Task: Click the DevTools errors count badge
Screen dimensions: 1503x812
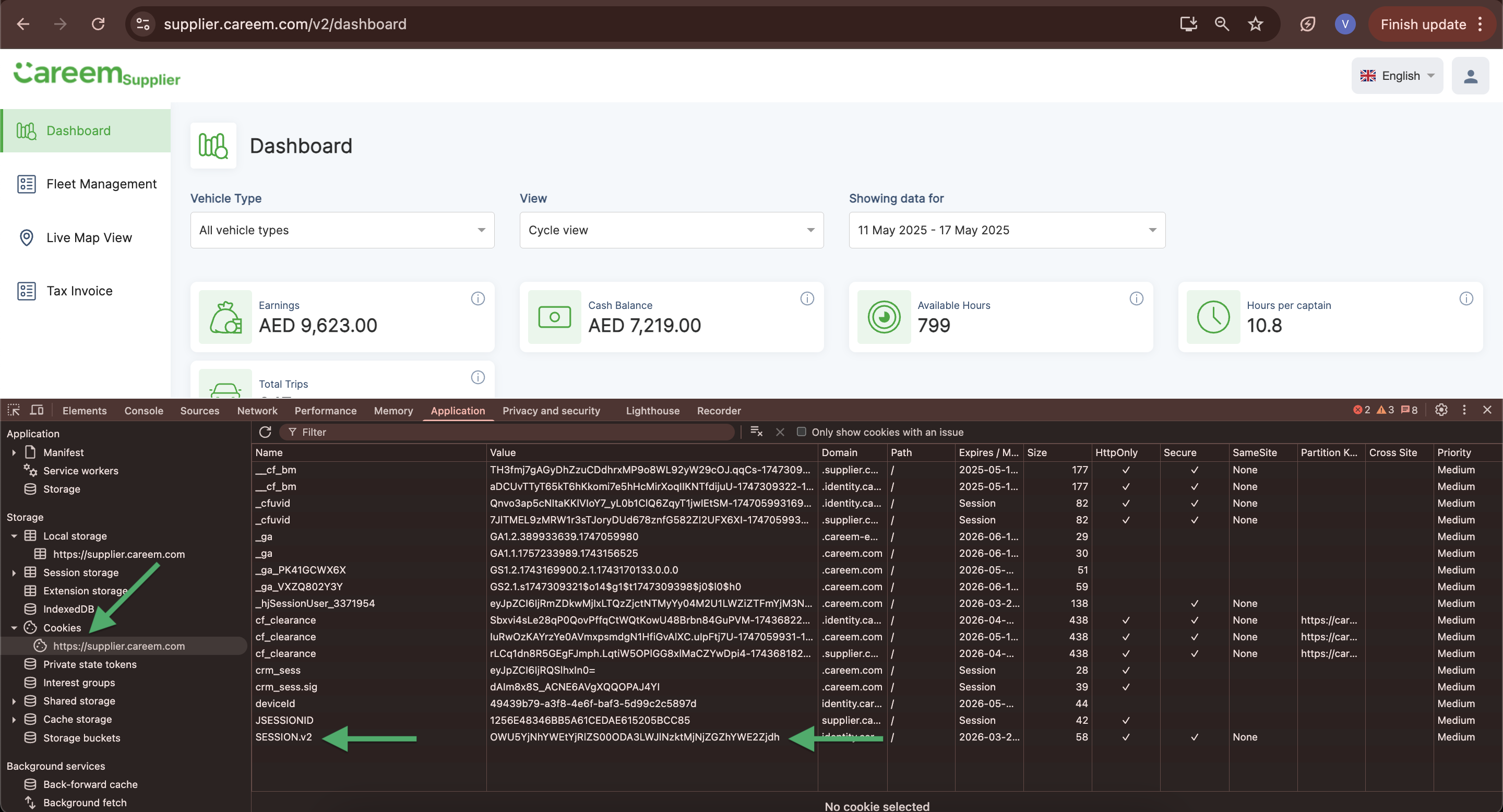Action: [x=1361, y=410]
